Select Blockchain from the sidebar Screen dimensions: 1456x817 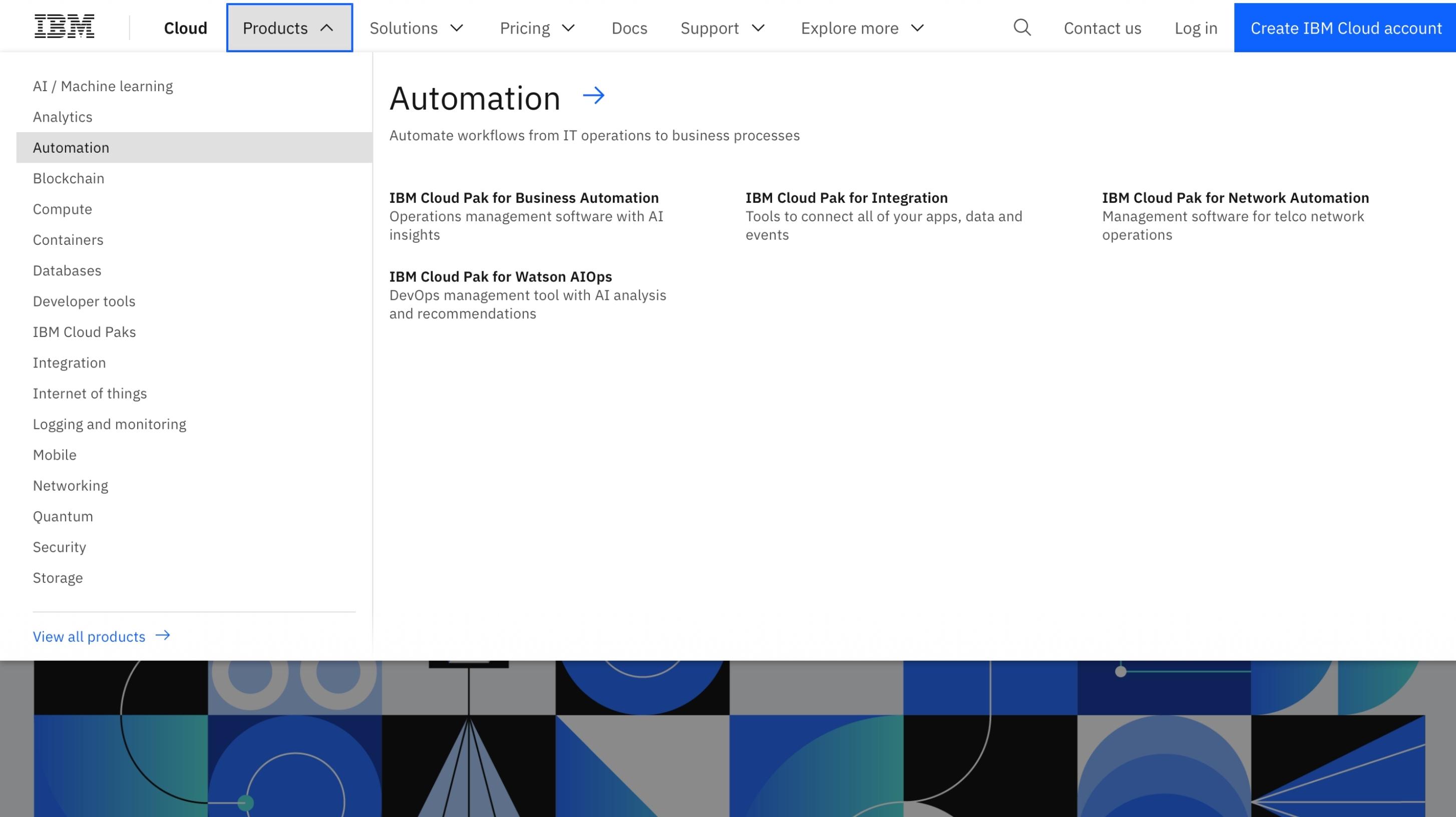tap(68, 178)
